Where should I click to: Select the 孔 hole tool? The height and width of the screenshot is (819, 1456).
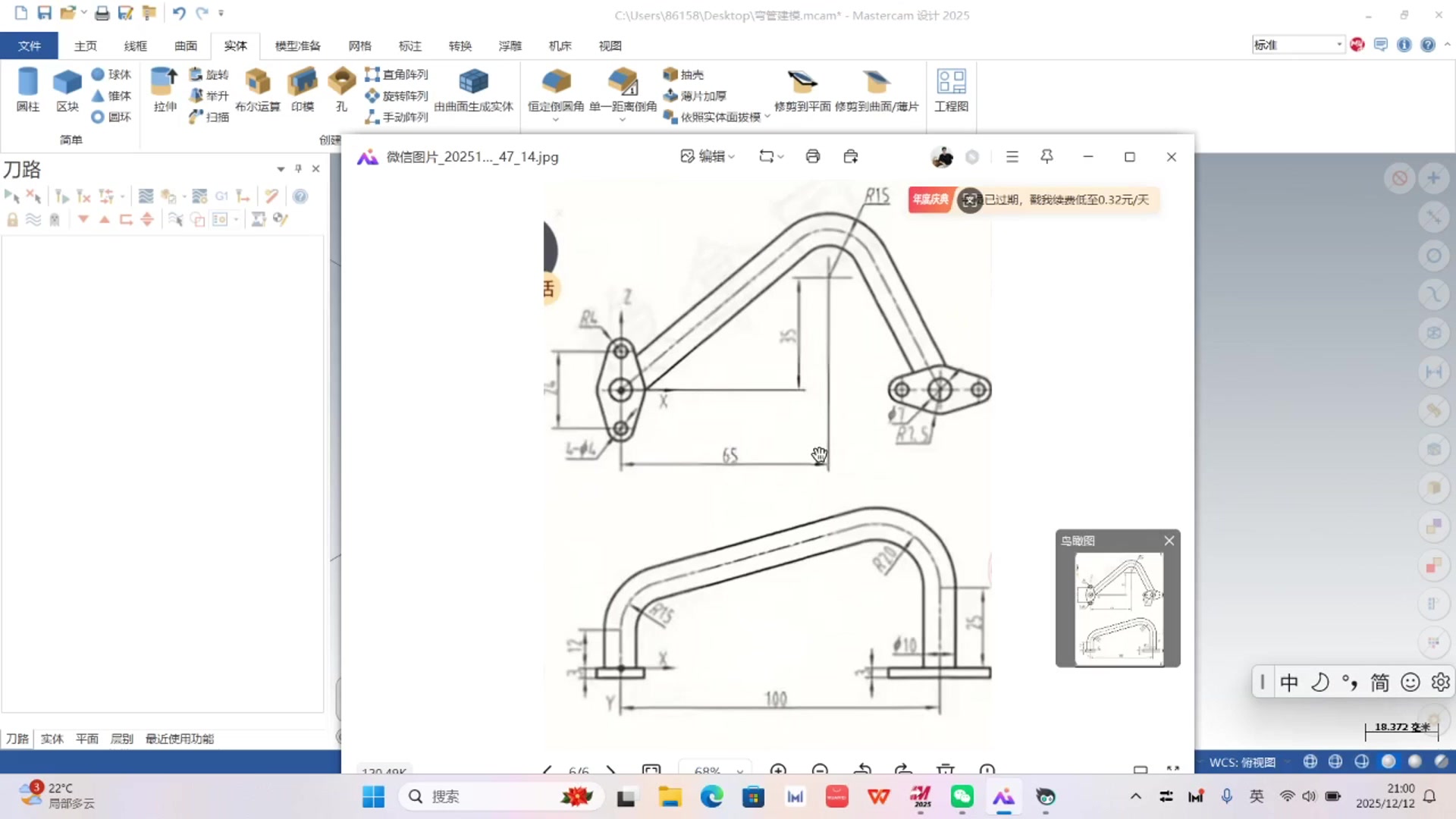point(340,89)
